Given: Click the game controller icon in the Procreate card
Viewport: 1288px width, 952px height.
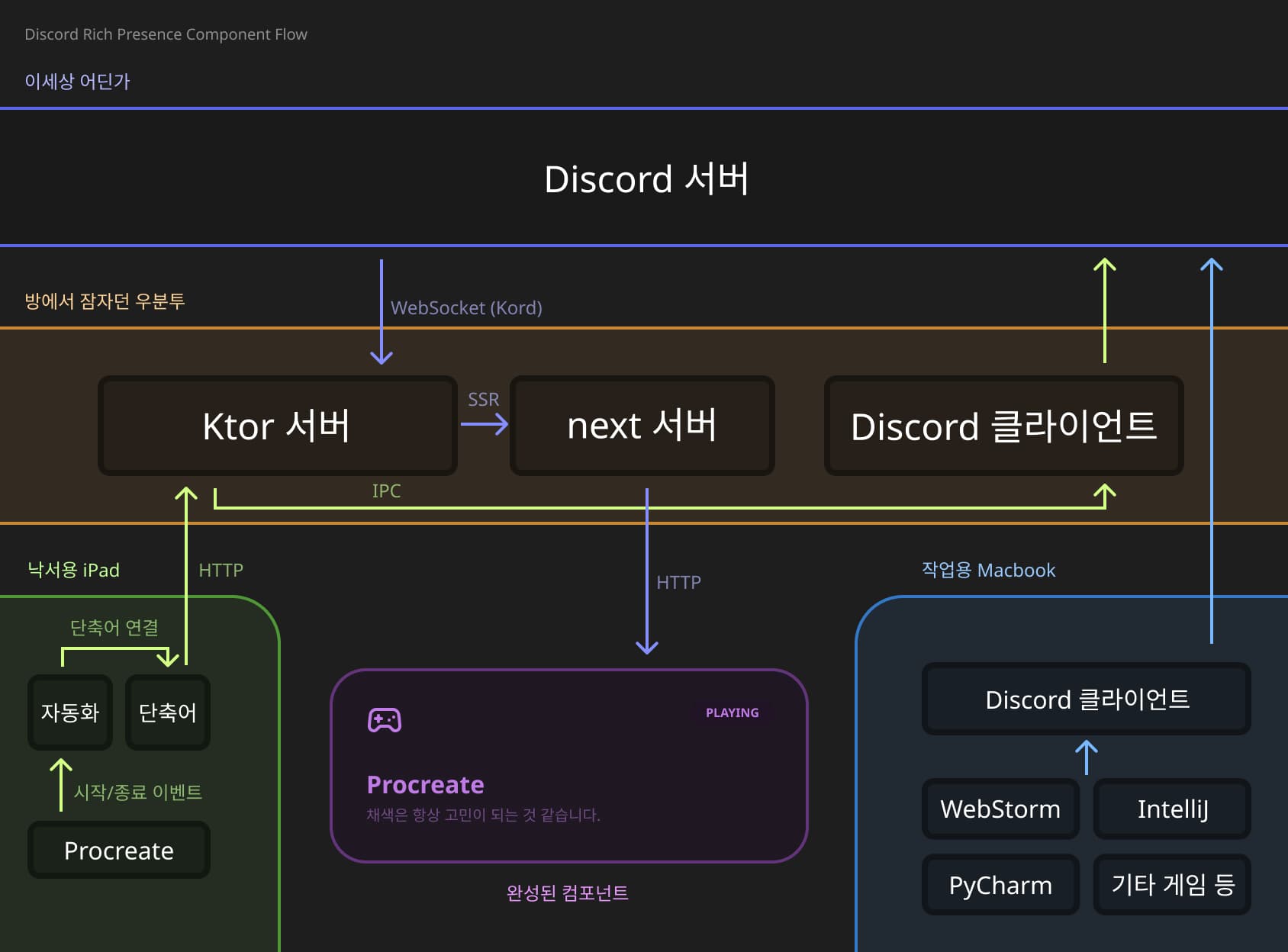Looking at the screenshot, I should click(385, 719).
